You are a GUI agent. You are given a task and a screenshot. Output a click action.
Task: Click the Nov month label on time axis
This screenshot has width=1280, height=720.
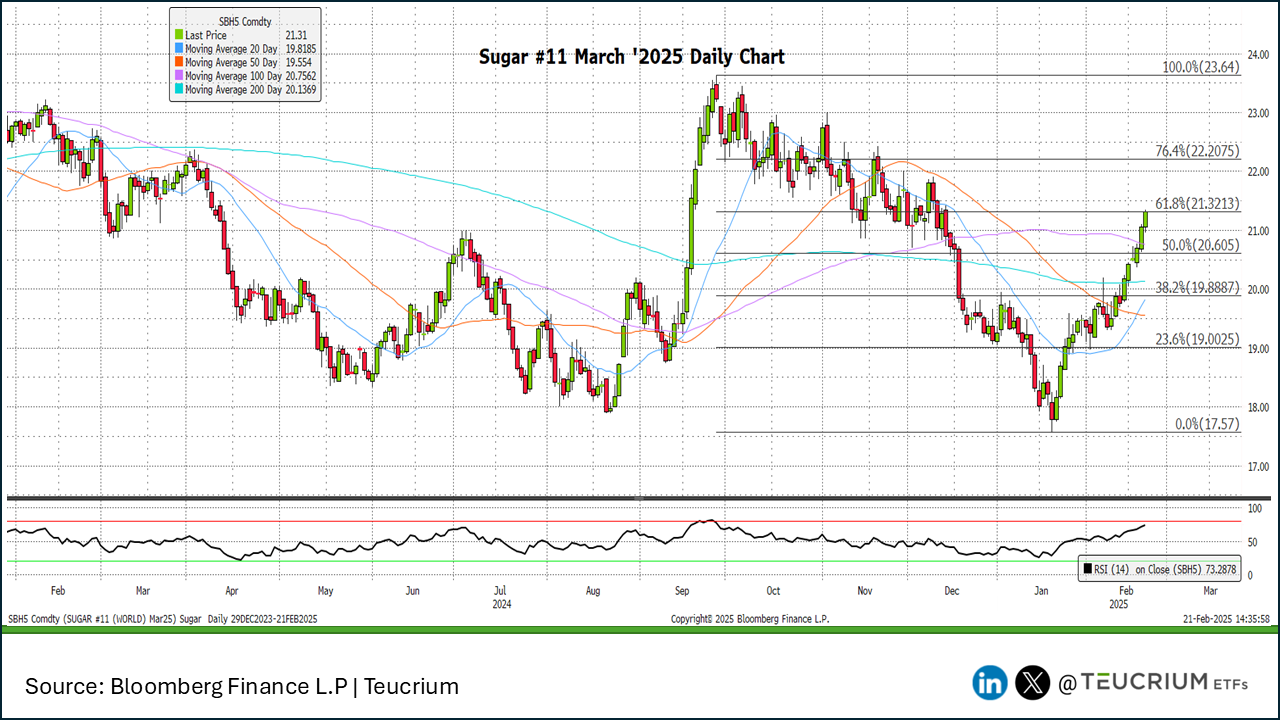click(x=863, y=591)
